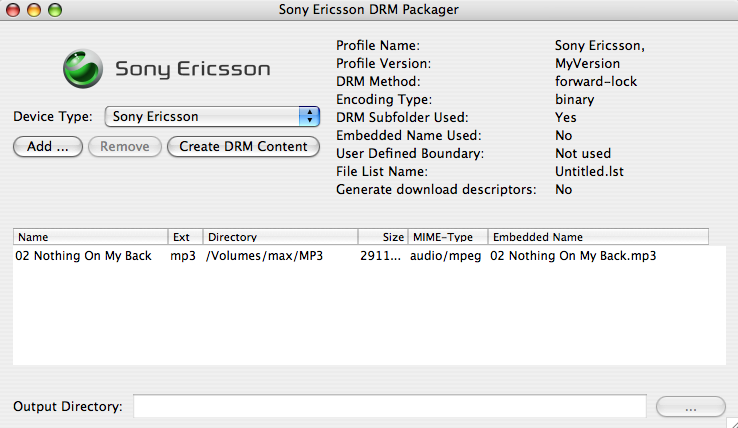
Task: Minimize window with the yellow button
Action: pos(34,10)
